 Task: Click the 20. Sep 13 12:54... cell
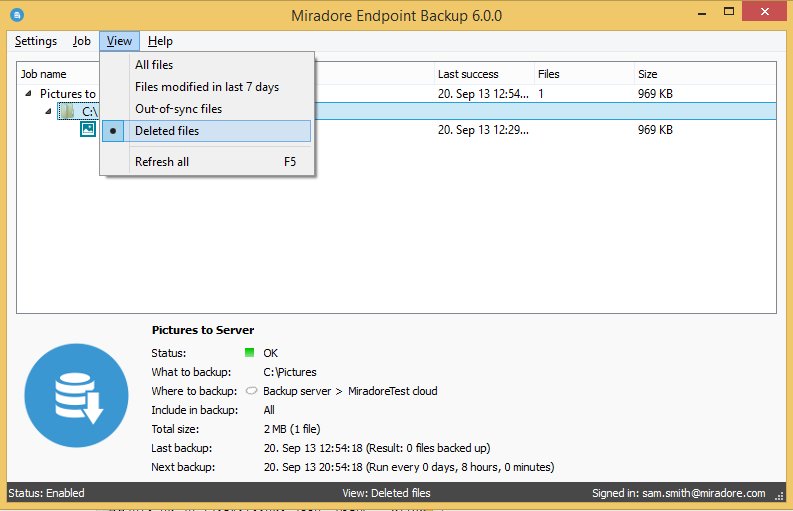point(483,94)
